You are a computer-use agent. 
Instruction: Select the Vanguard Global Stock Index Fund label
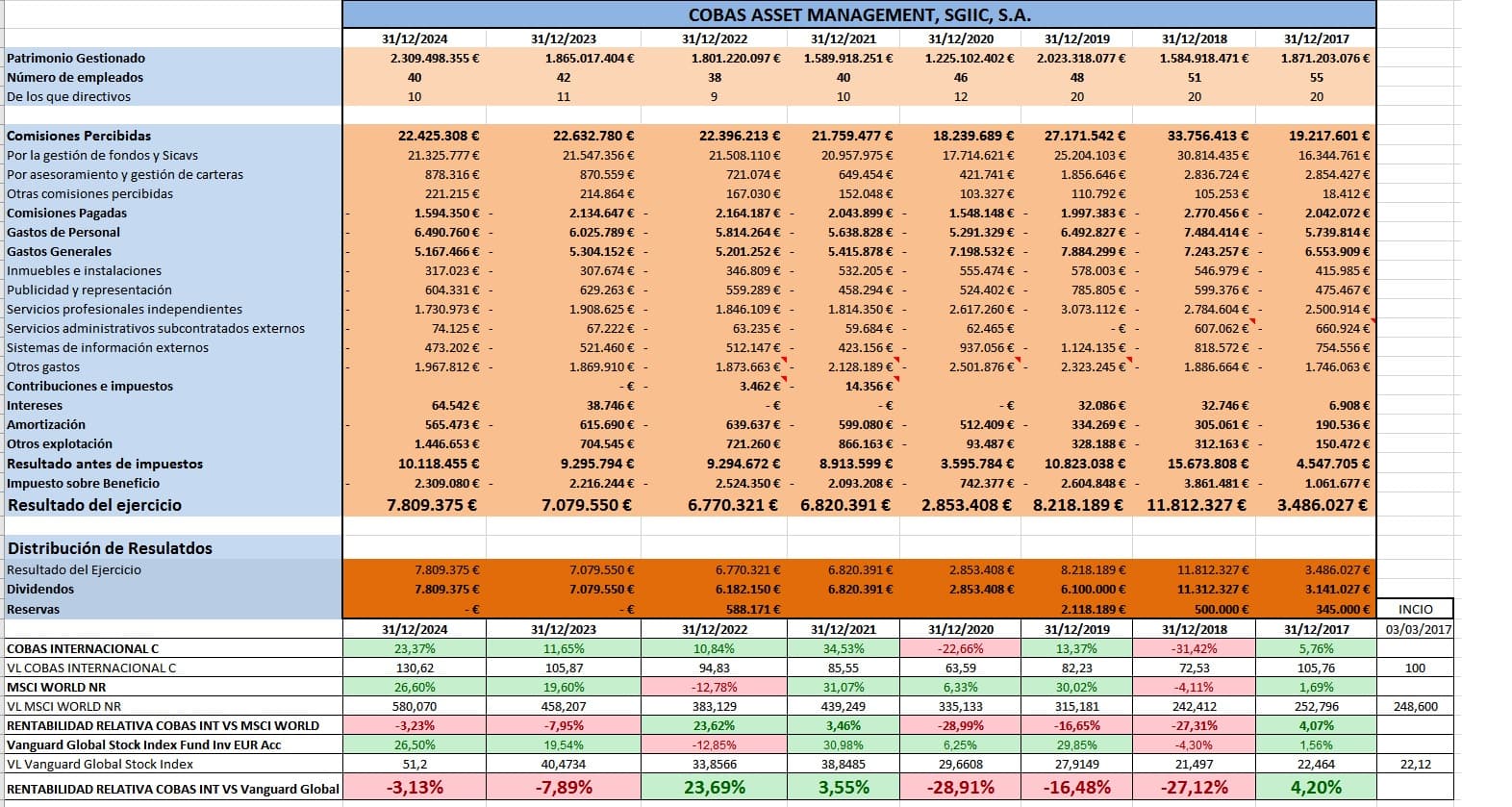point(143,744)
